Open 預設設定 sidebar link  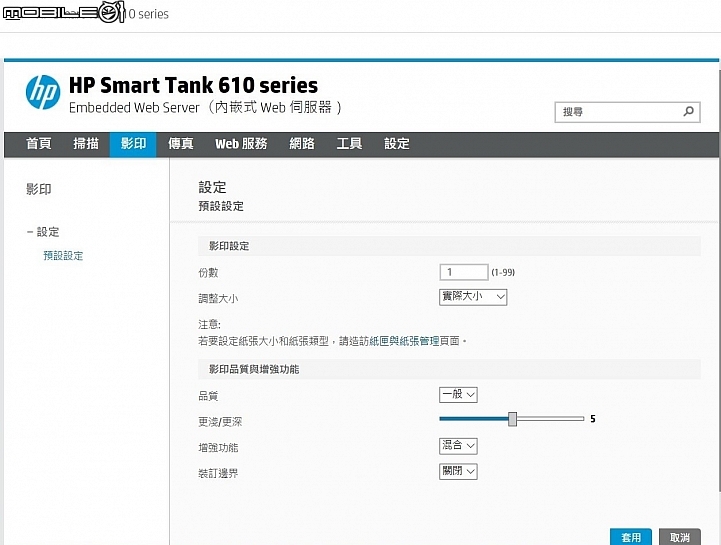tap(63, 256)
